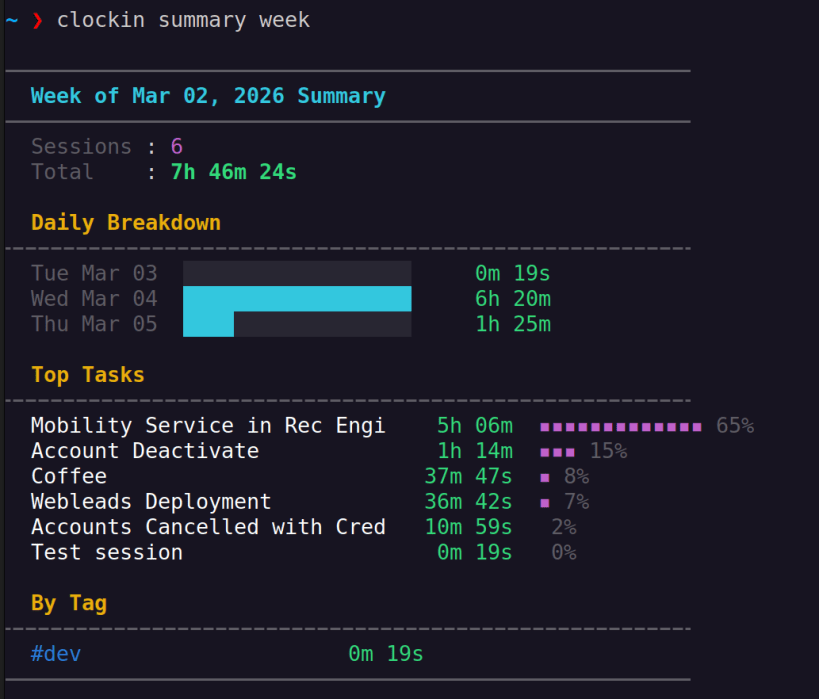Click the '1h 14m' task duration
Viewport: 819px width, 699px height.
click(475, 451)
